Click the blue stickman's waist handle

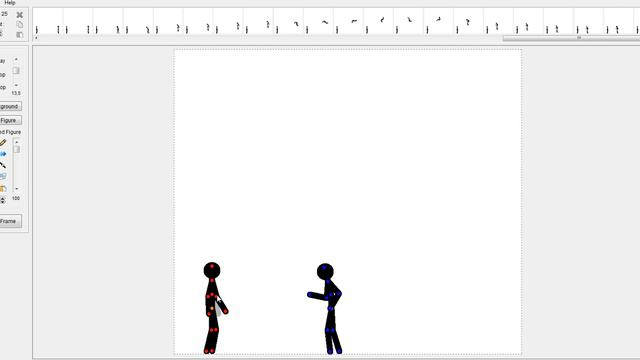[x=330, y=309]
